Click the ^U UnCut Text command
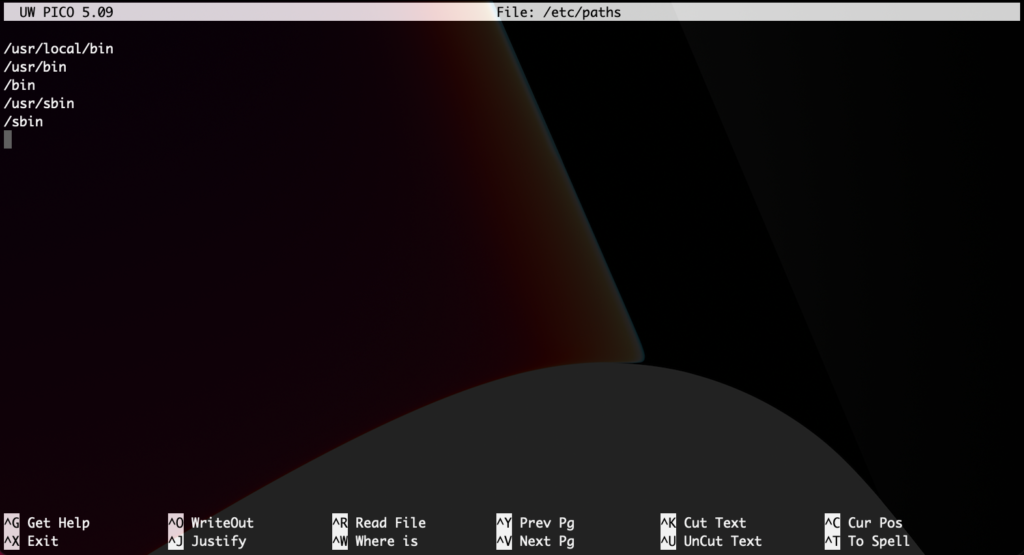Viewport: 1024px width, 555px height. tap(711, 541)
